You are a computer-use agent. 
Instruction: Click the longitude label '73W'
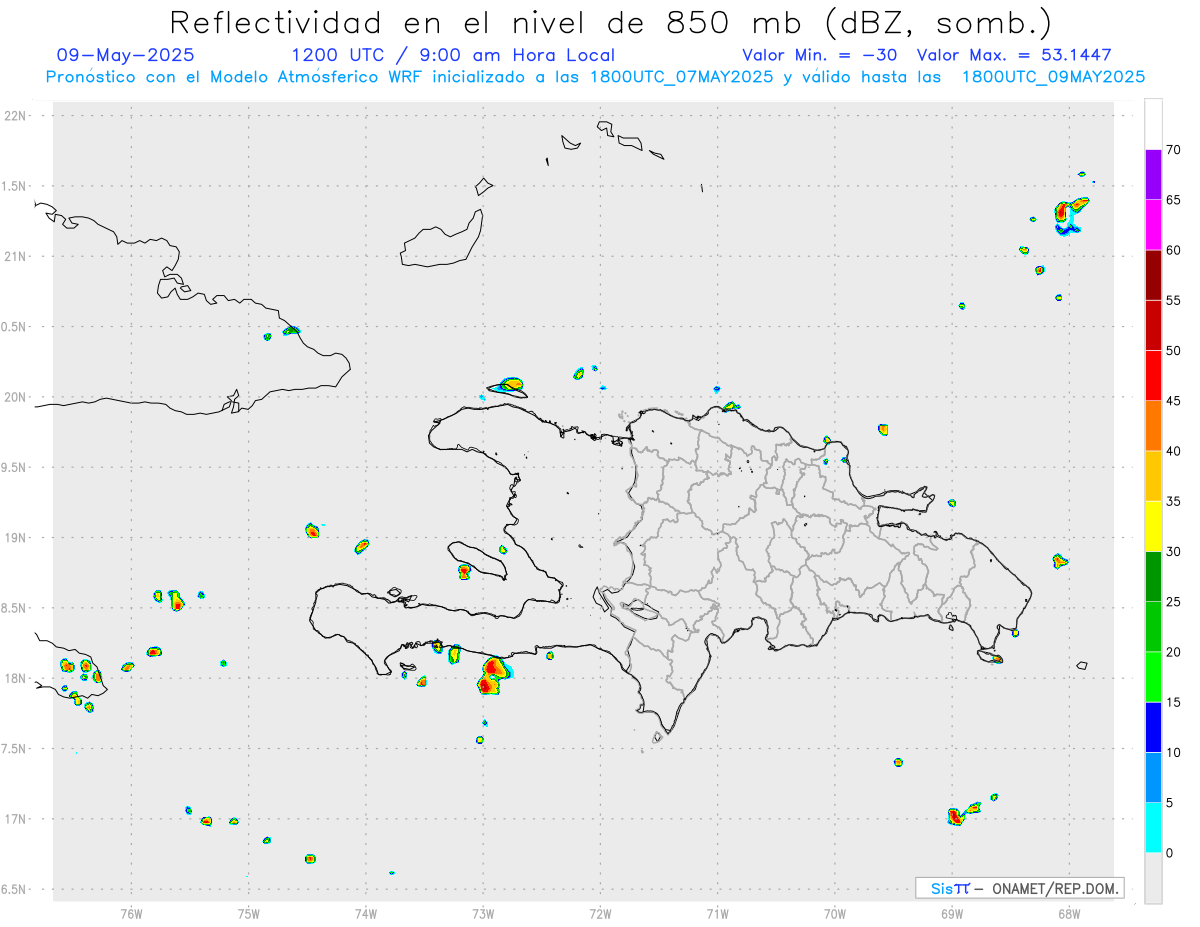coord(483,913)
